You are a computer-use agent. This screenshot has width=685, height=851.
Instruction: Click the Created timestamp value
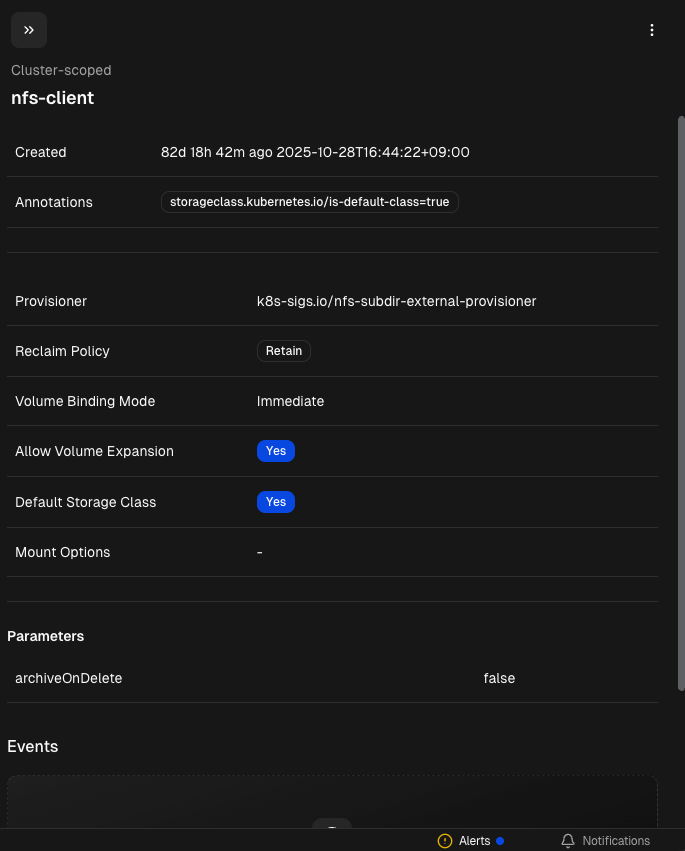315,152
